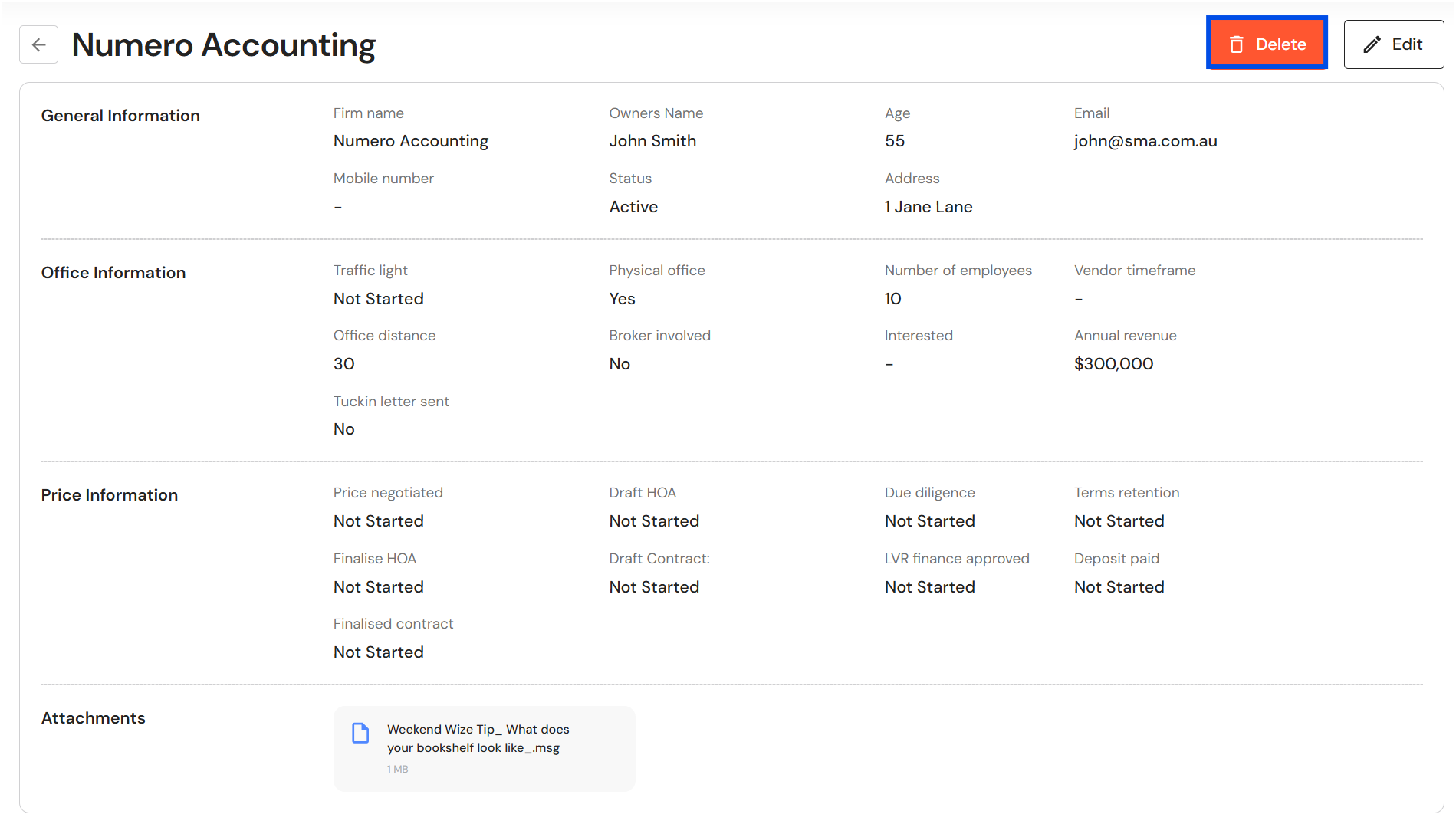Click the blue document icon in Attachments

click(360, 733)
